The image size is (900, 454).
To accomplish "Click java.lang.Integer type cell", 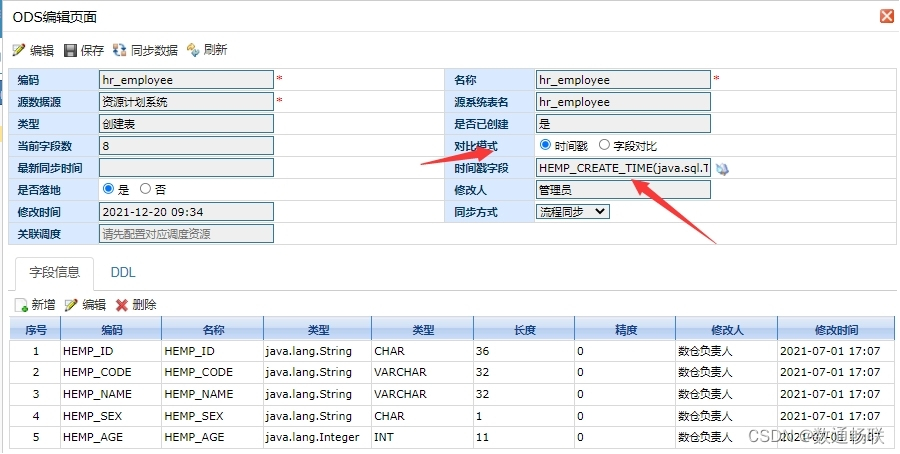I will pyautogui.click(x=317, y=437).
